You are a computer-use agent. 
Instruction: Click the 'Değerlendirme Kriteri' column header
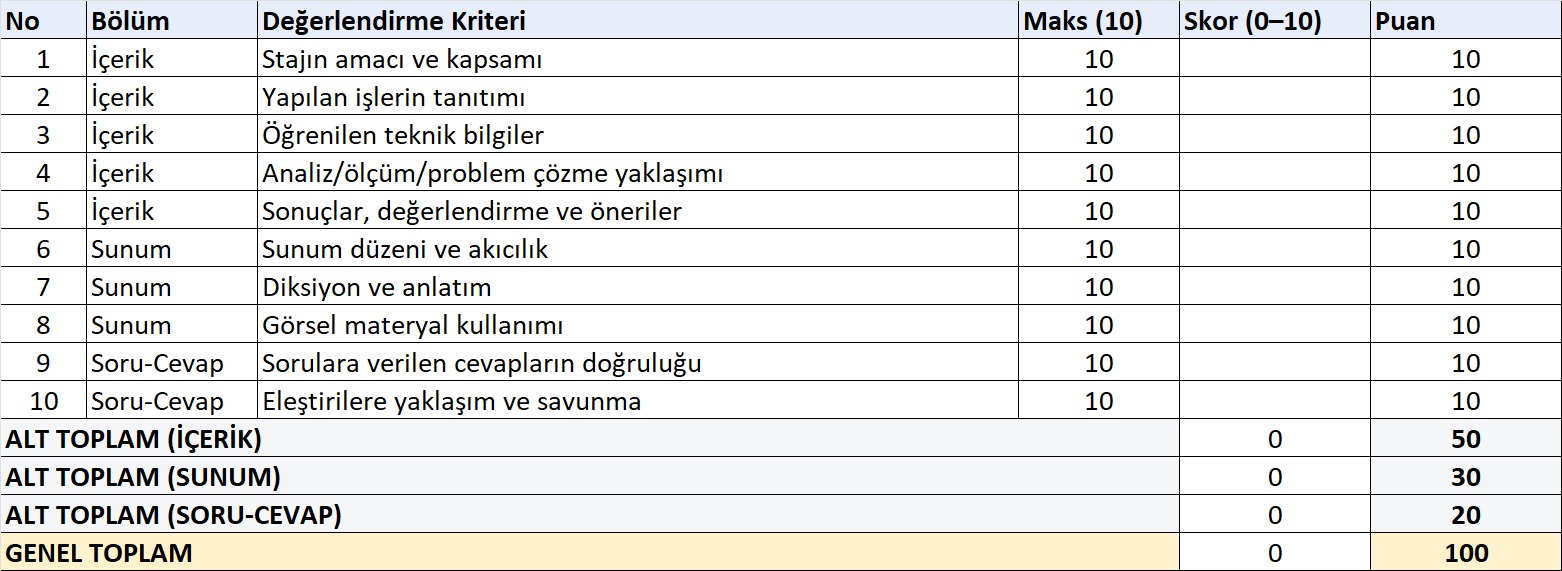point(393,21)
